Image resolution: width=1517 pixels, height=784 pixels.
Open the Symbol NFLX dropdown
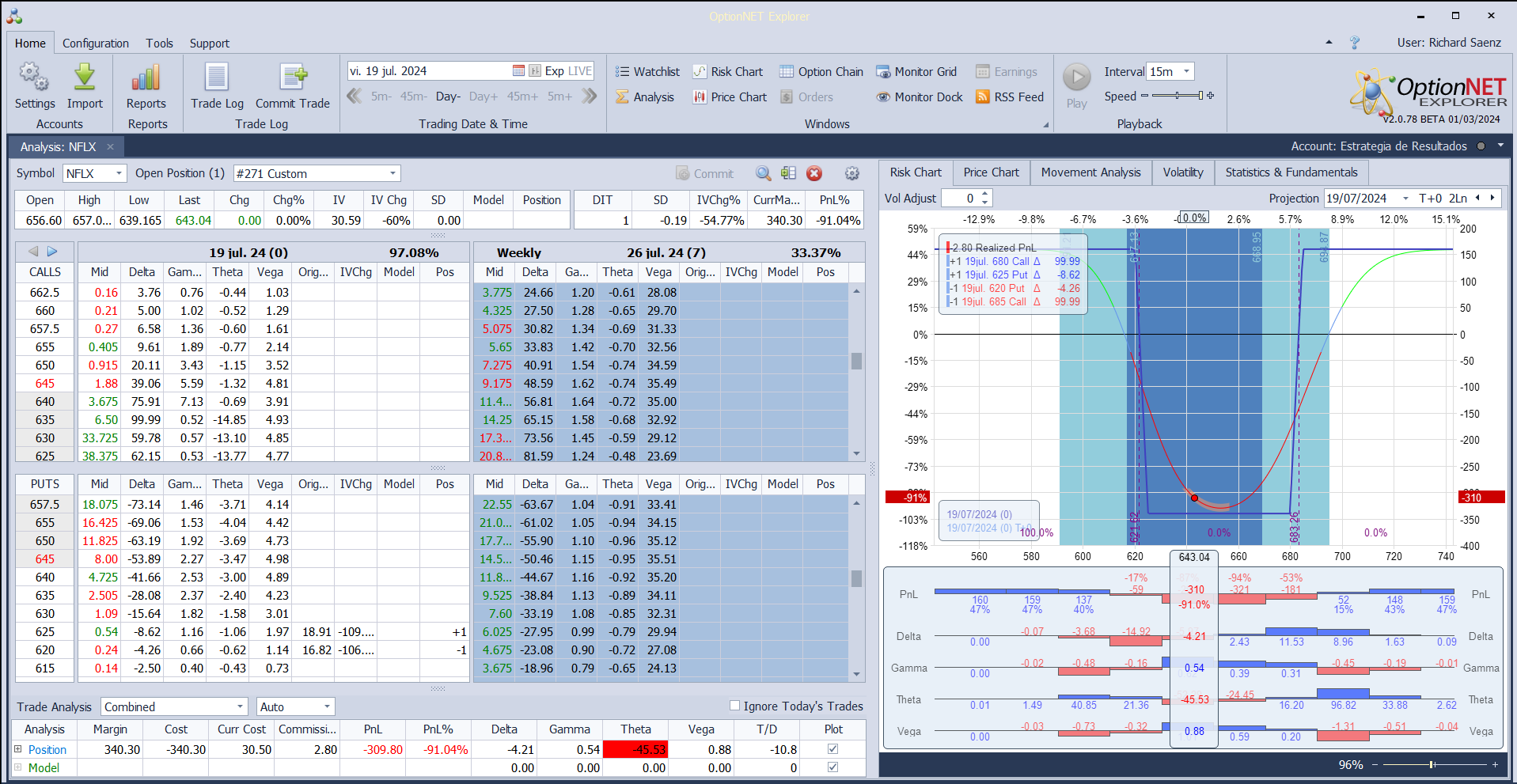119,173
